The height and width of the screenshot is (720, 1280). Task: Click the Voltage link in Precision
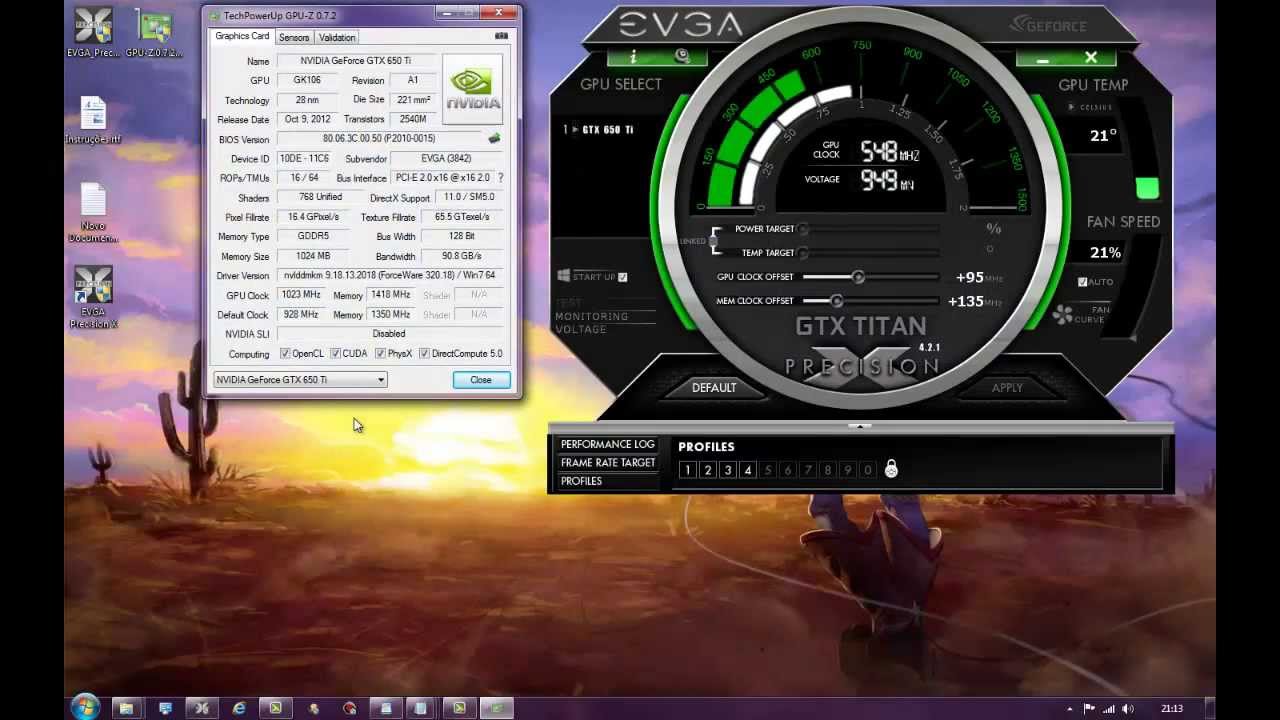580,329
